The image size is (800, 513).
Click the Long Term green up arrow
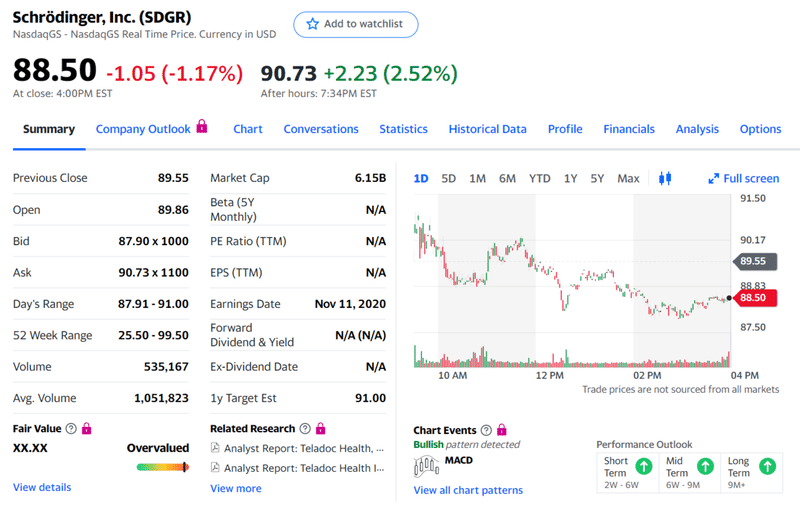767,465
